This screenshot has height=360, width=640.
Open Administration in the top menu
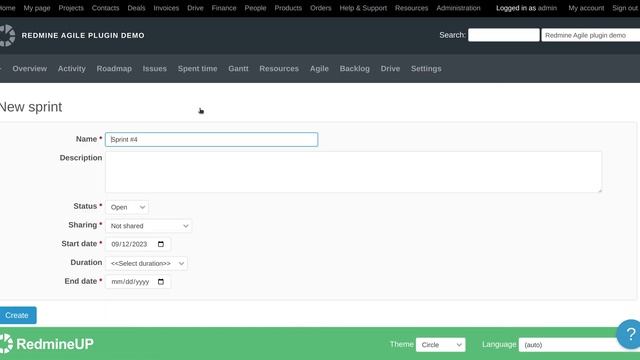point(458,8)
